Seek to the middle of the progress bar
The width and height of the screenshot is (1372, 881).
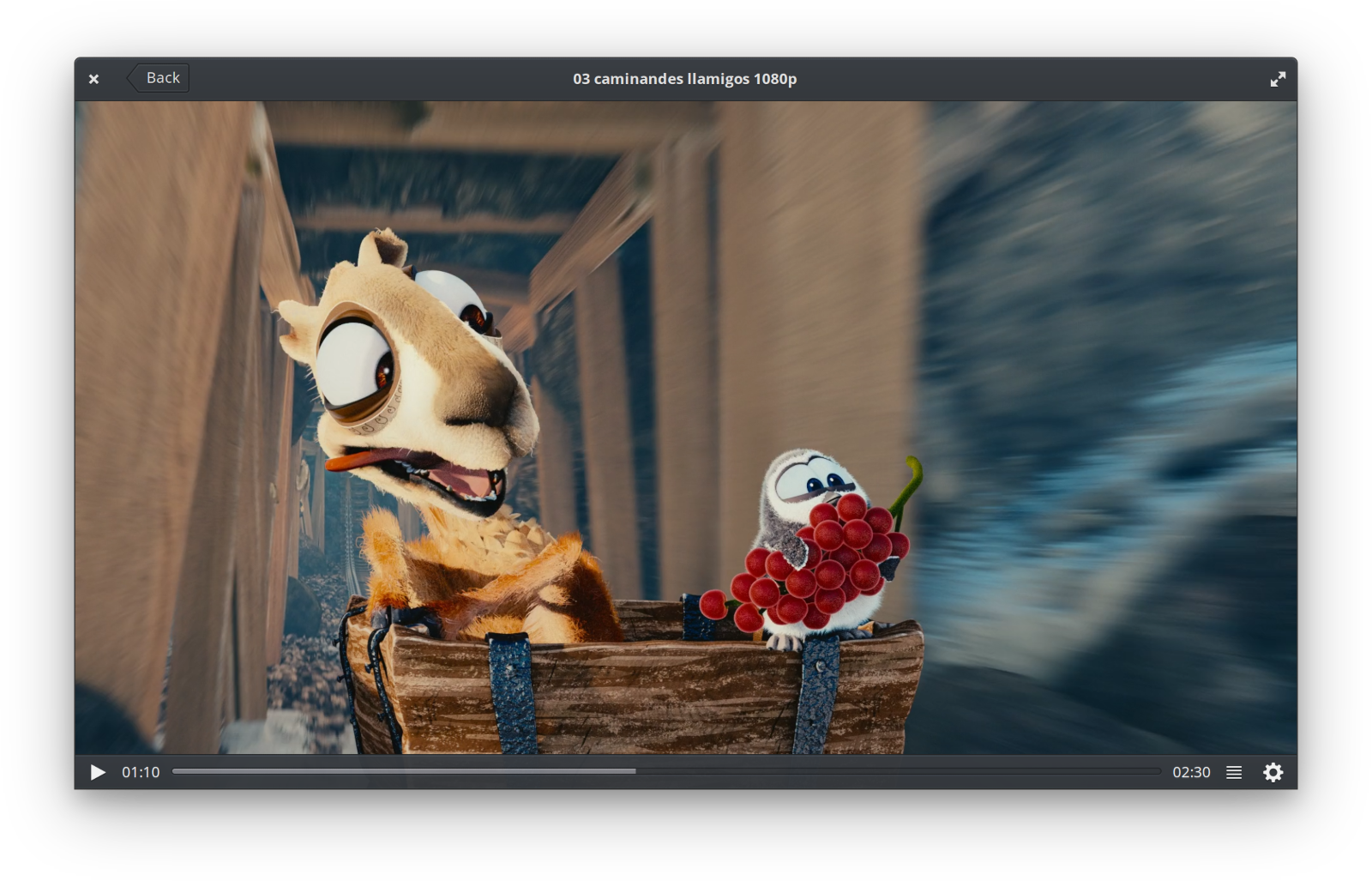[671, 772]
